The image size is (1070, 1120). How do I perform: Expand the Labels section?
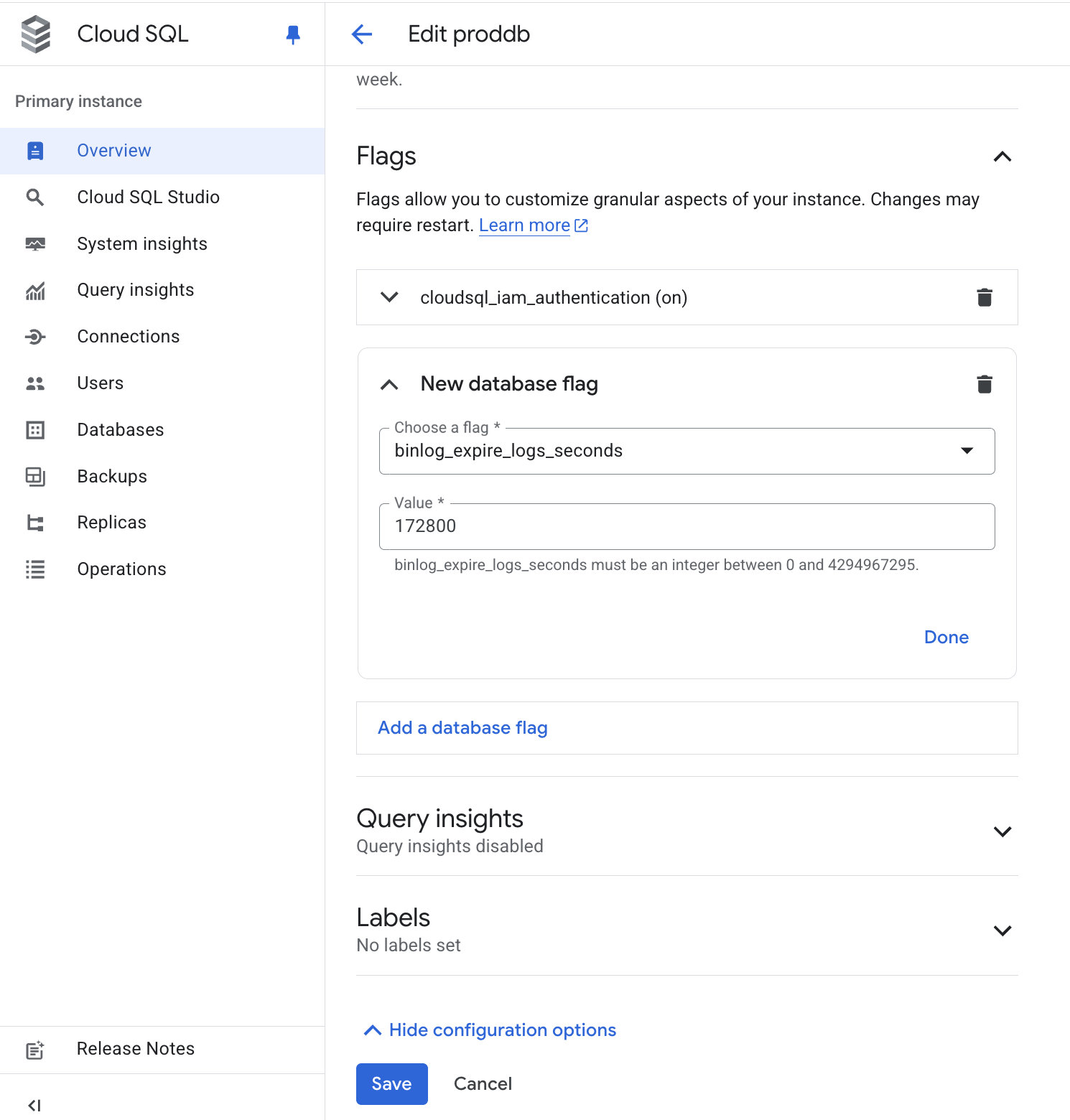(1002, 930)
